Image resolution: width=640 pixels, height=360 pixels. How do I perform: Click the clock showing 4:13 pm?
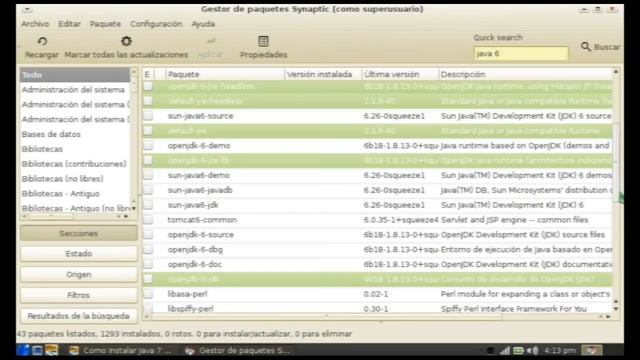(560, 350)
